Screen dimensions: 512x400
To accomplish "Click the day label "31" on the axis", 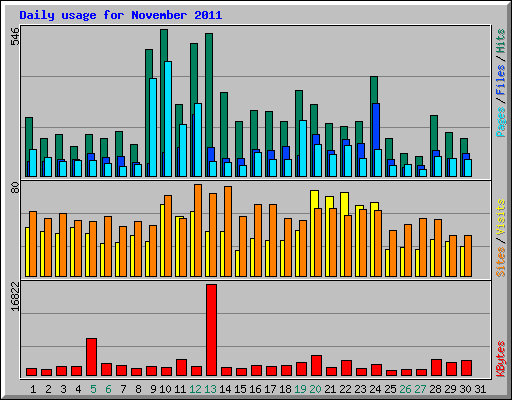I will (480, 389).
